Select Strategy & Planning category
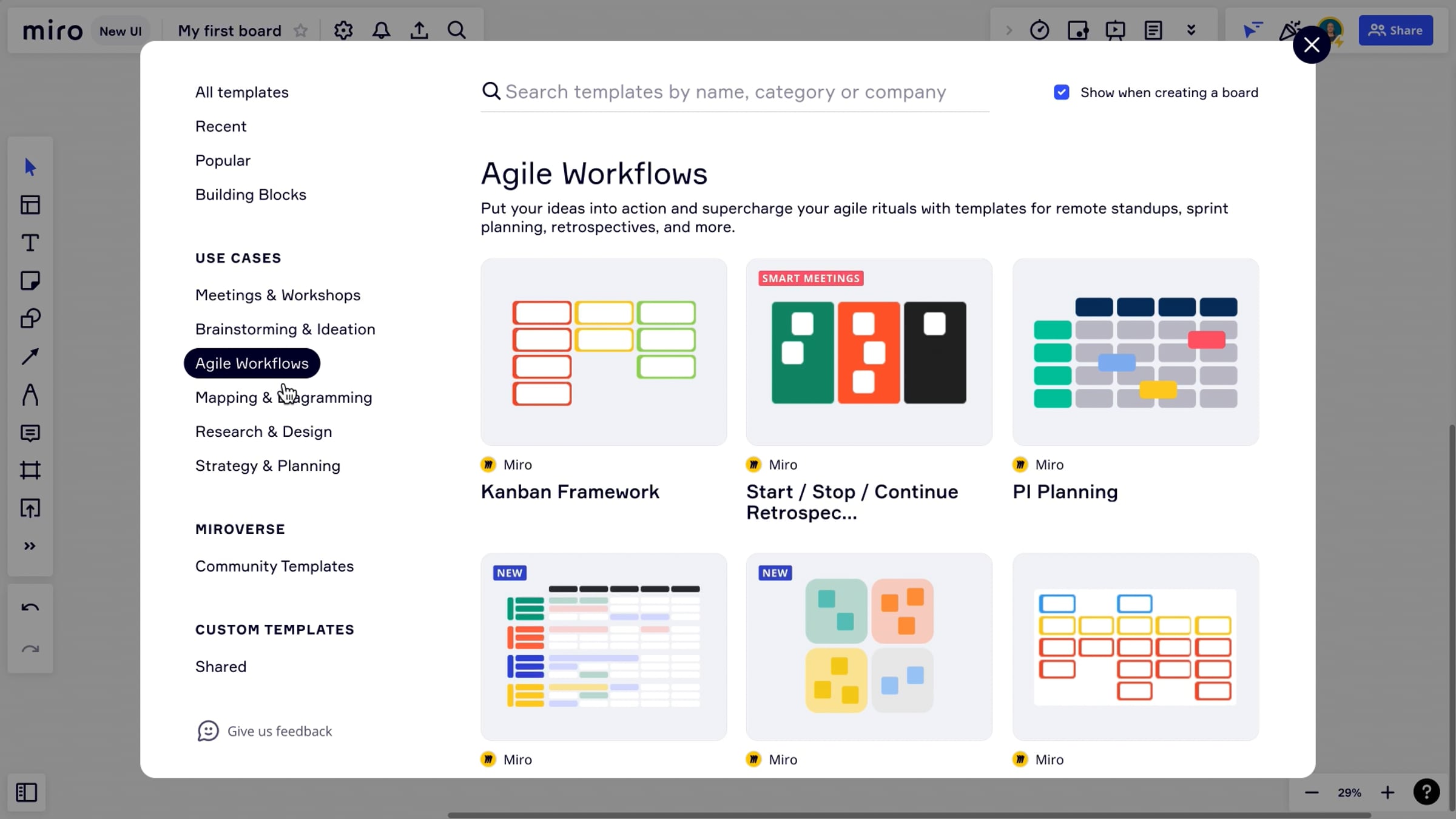The width and height of the screenshot is (1456, 819). (x=268, y=465)
